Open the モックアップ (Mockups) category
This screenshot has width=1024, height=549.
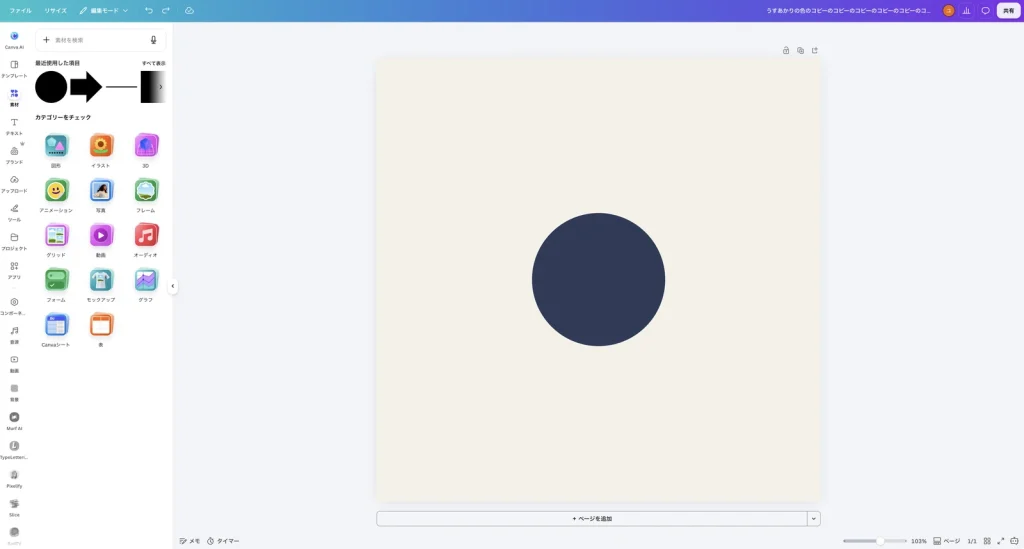click(101, 284)
